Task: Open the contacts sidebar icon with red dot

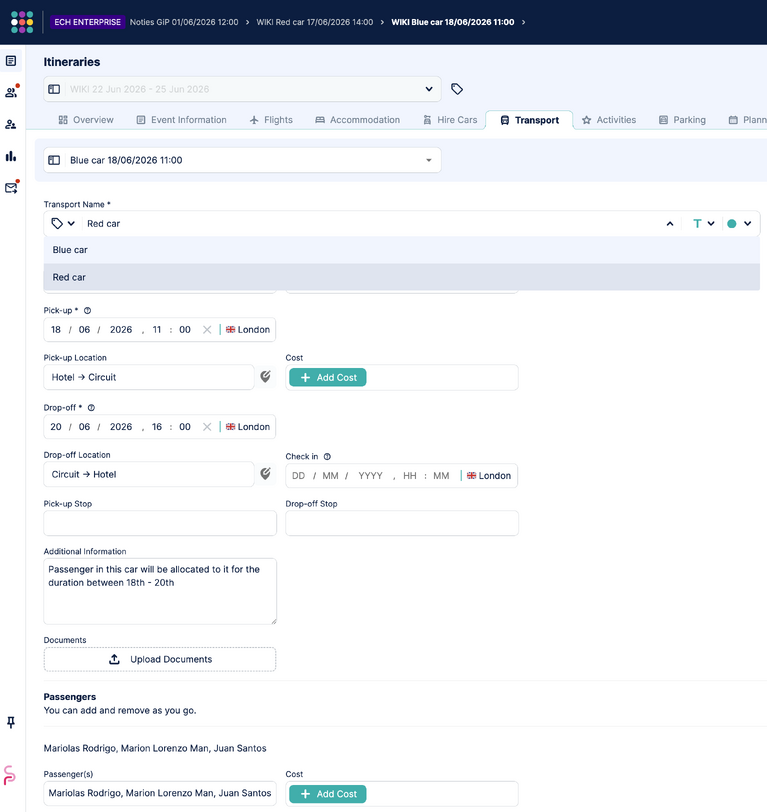Action: [11, 92]
